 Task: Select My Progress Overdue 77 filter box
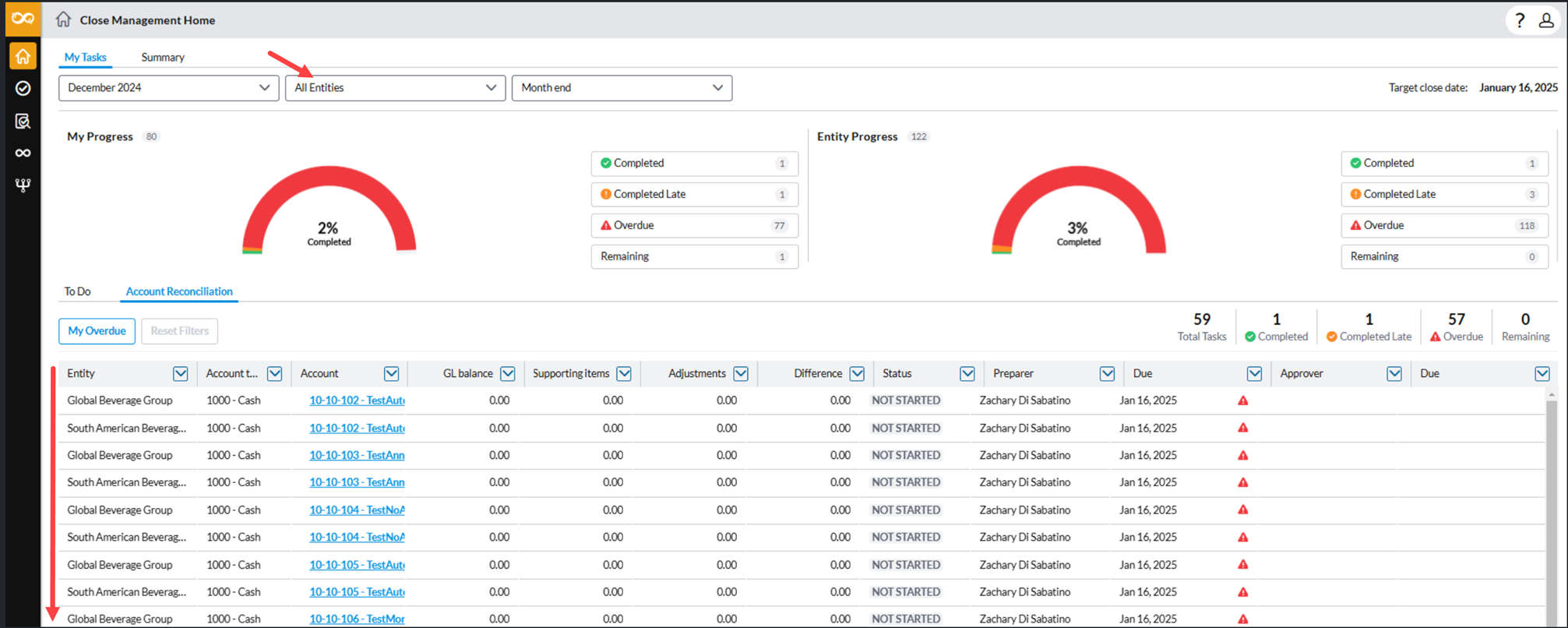(695, 225)
